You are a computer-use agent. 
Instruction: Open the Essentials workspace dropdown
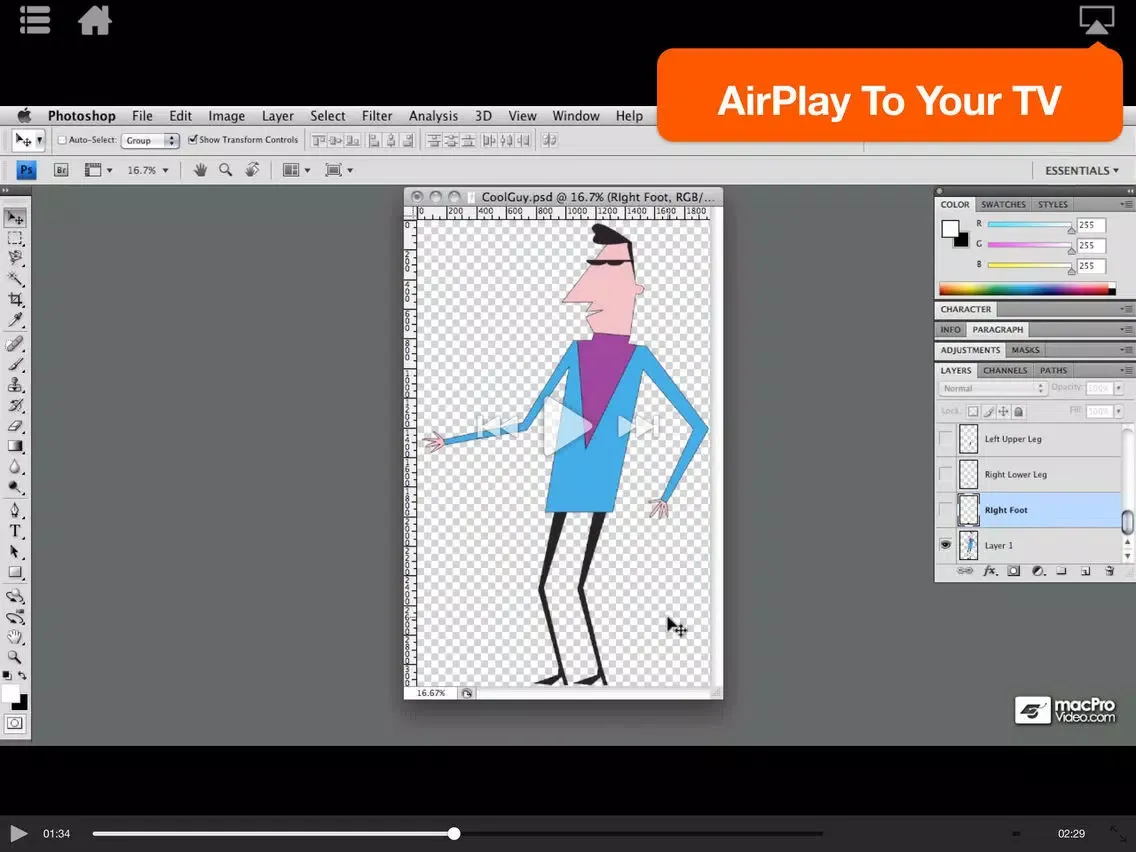click(x=1082, y=170)
